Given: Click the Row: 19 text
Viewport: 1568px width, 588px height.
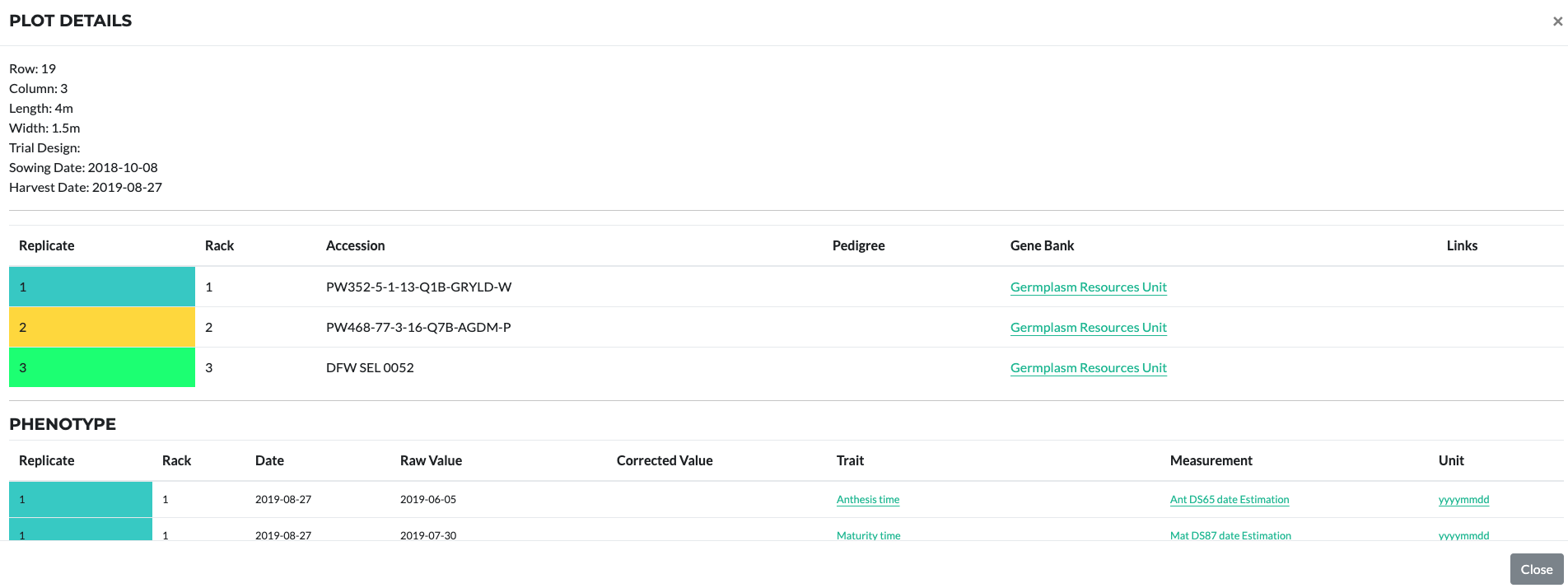Looking at the screenshot, I should (x=32, y=68).
